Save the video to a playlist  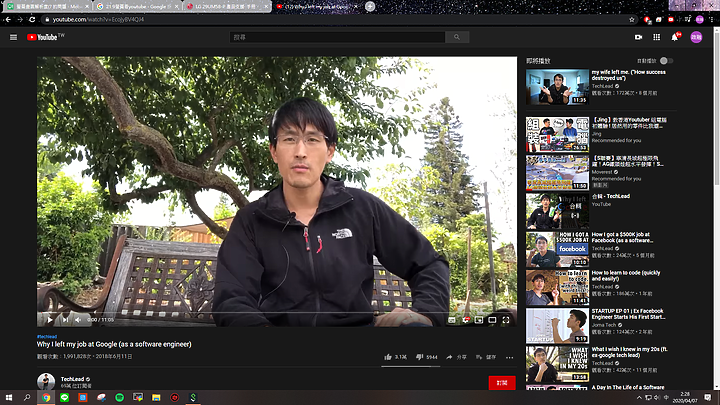pyautogui.click(x=485, y=357)
